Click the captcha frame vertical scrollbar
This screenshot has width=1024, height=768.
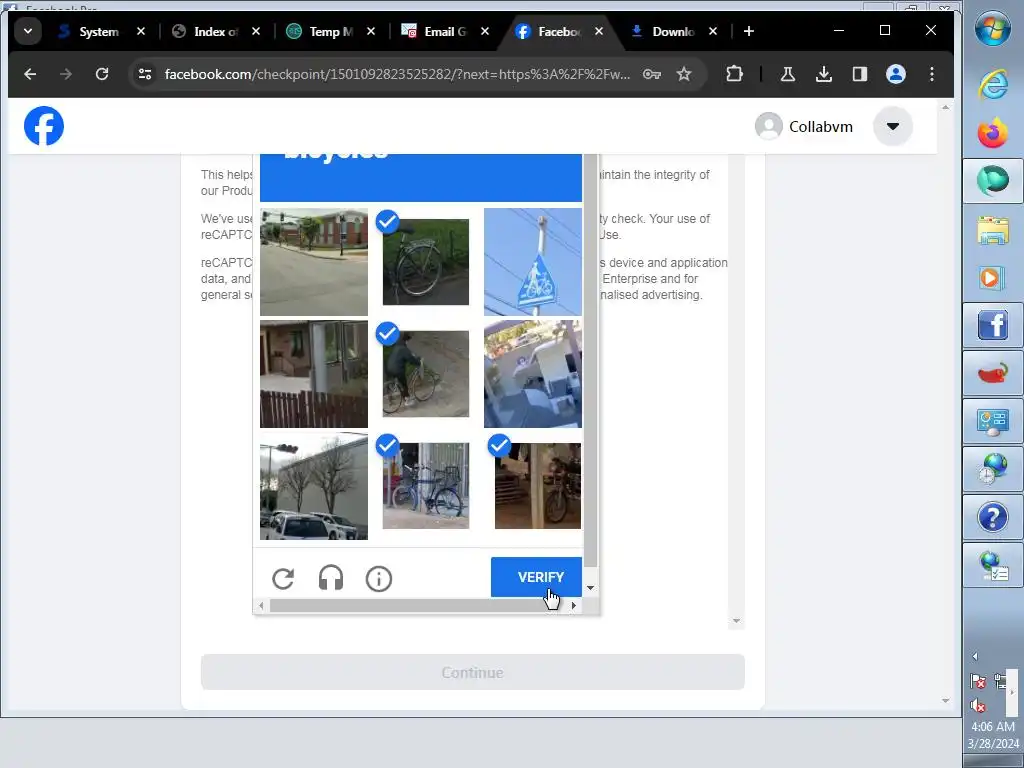pyautogui.click(x=590, y=360)
